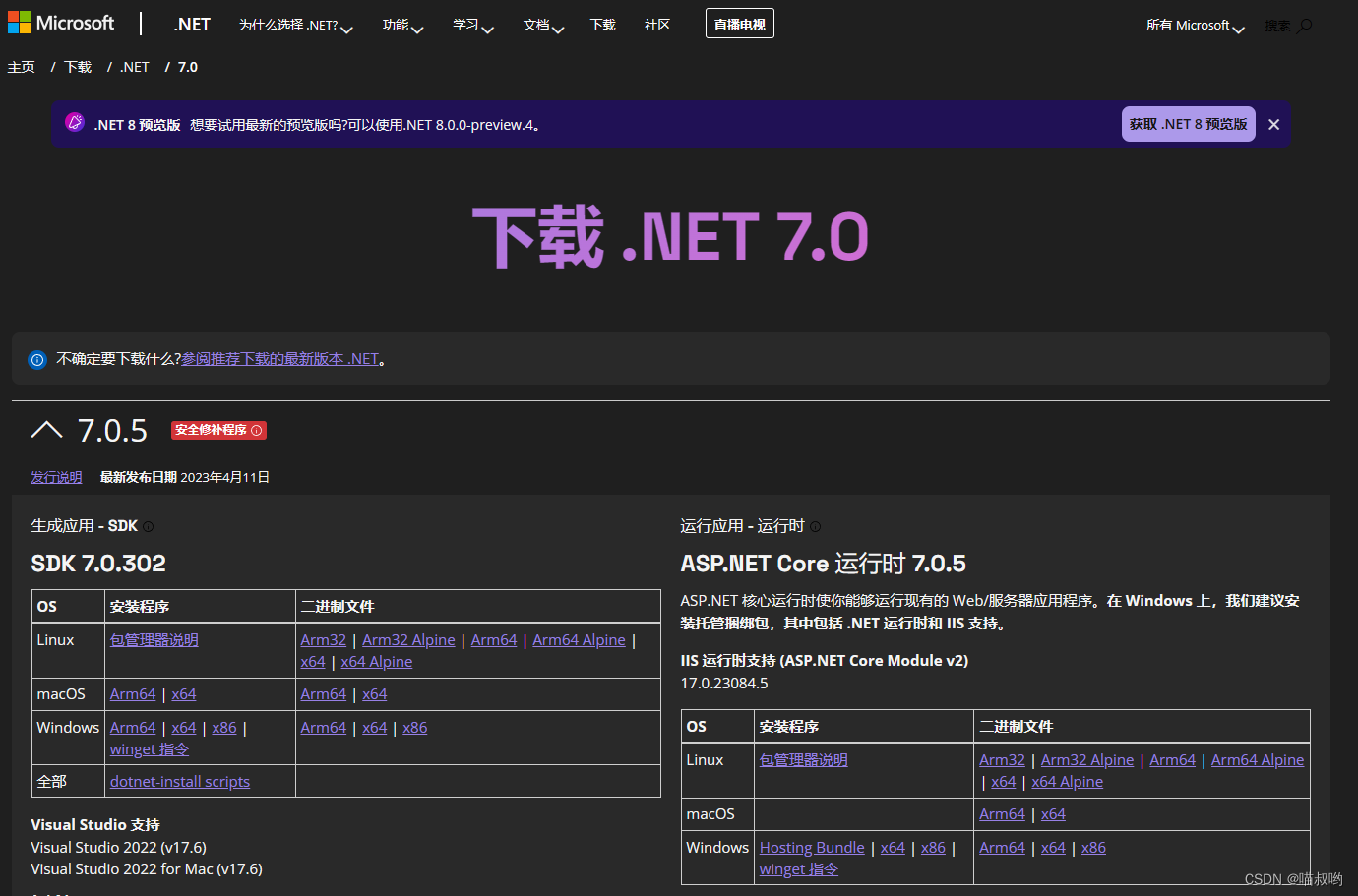The height and width of the screenshot is (896, 1358).
Task: Expand the 功能 menu
Action: [x=402, y=25]
